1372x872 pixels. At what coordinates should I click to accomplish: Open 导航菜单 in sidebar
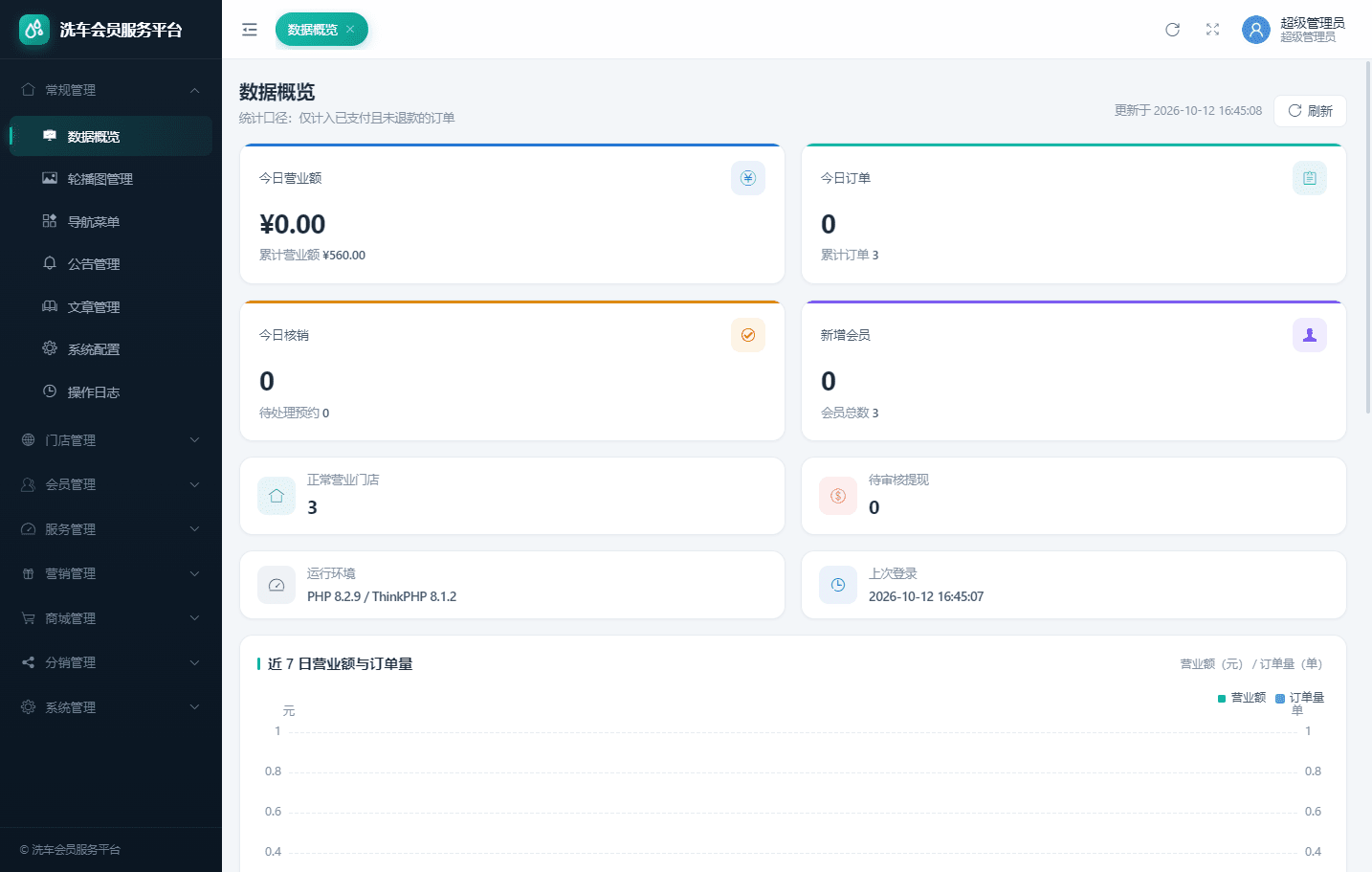click(111, 222)
